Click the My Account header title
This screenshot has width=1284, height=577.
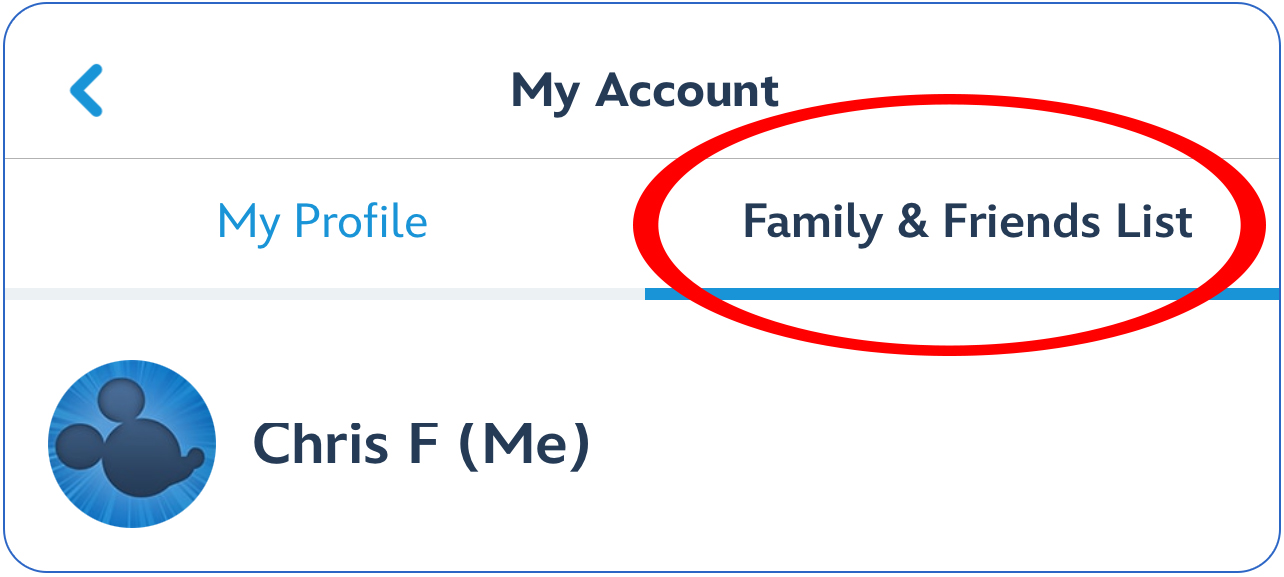tap(644, 91)
